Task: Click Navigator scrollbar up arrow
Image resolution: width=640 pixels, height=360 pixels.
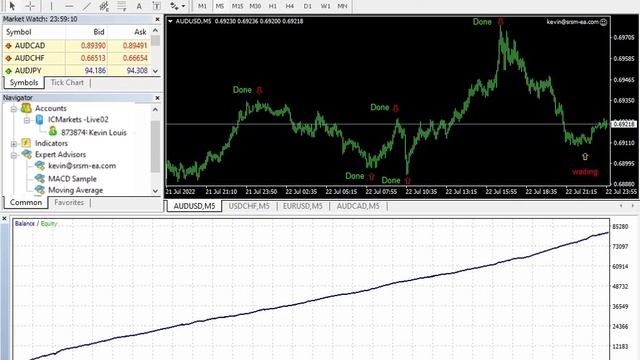Action: tap(156, 109)
